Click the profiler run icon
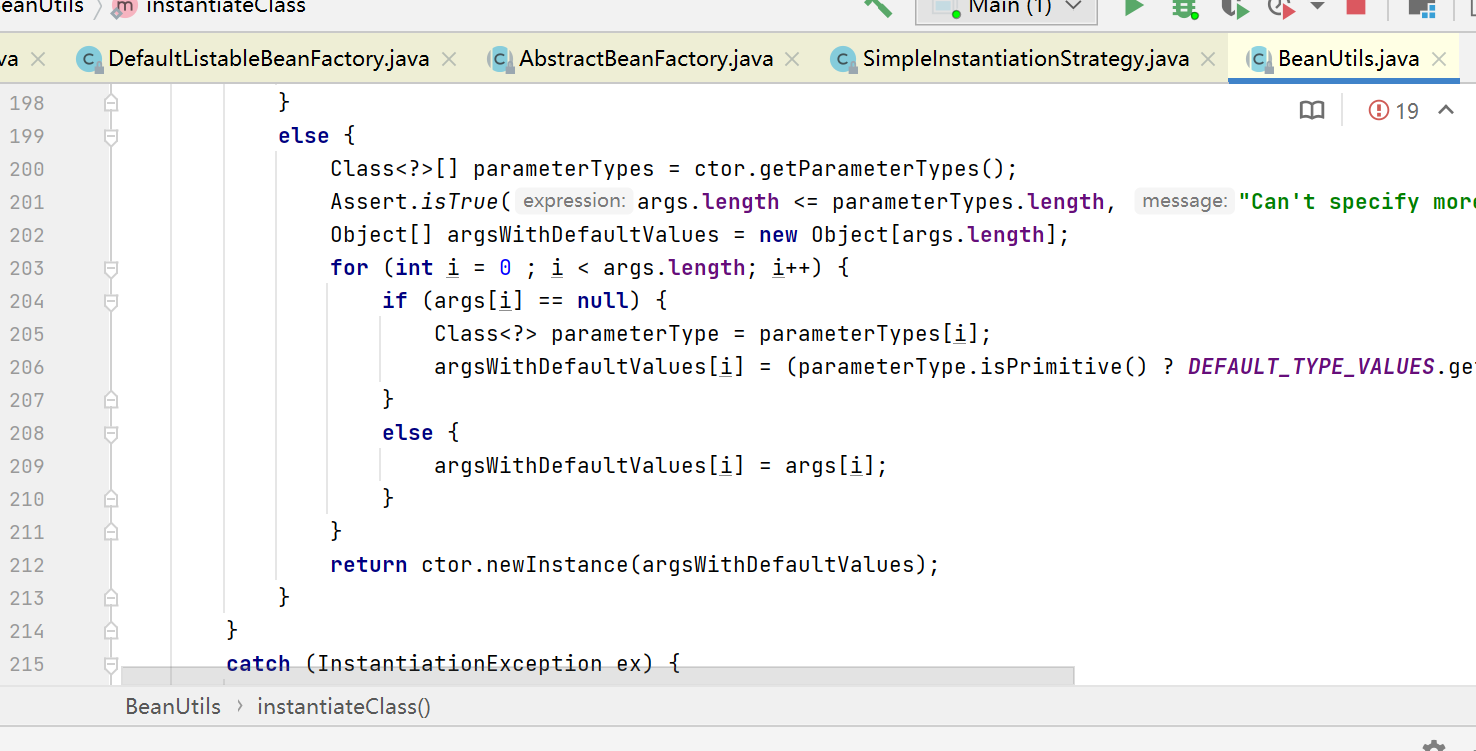 click(1281, 8)
